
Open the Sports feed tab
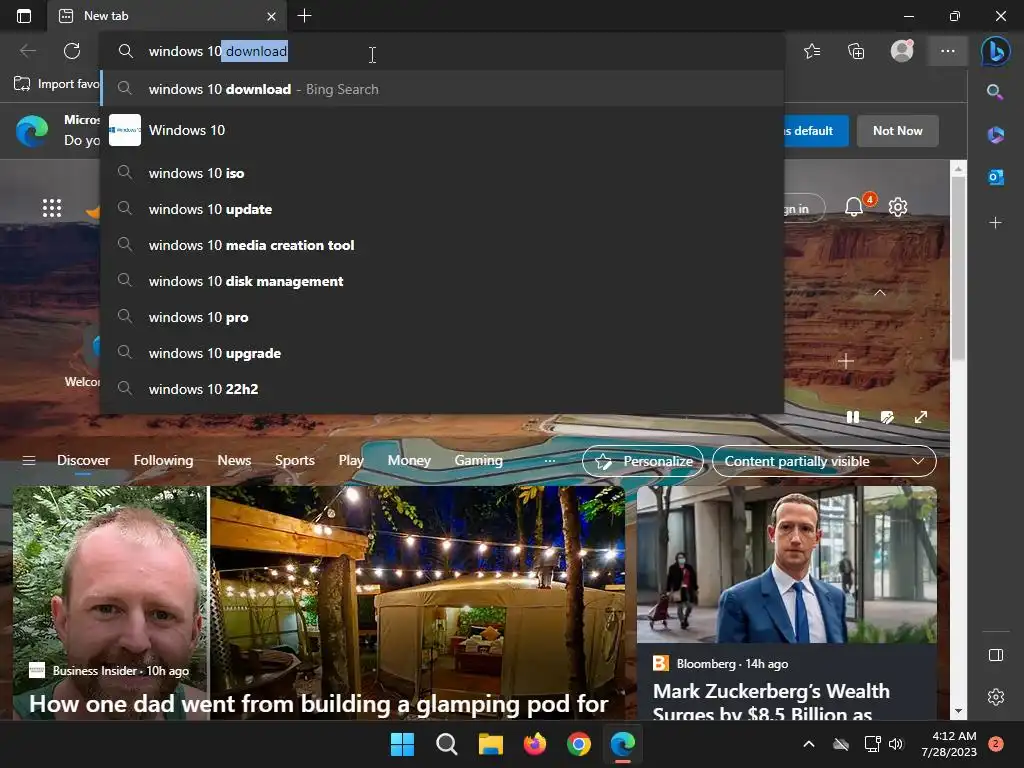(x=295, y=460)
